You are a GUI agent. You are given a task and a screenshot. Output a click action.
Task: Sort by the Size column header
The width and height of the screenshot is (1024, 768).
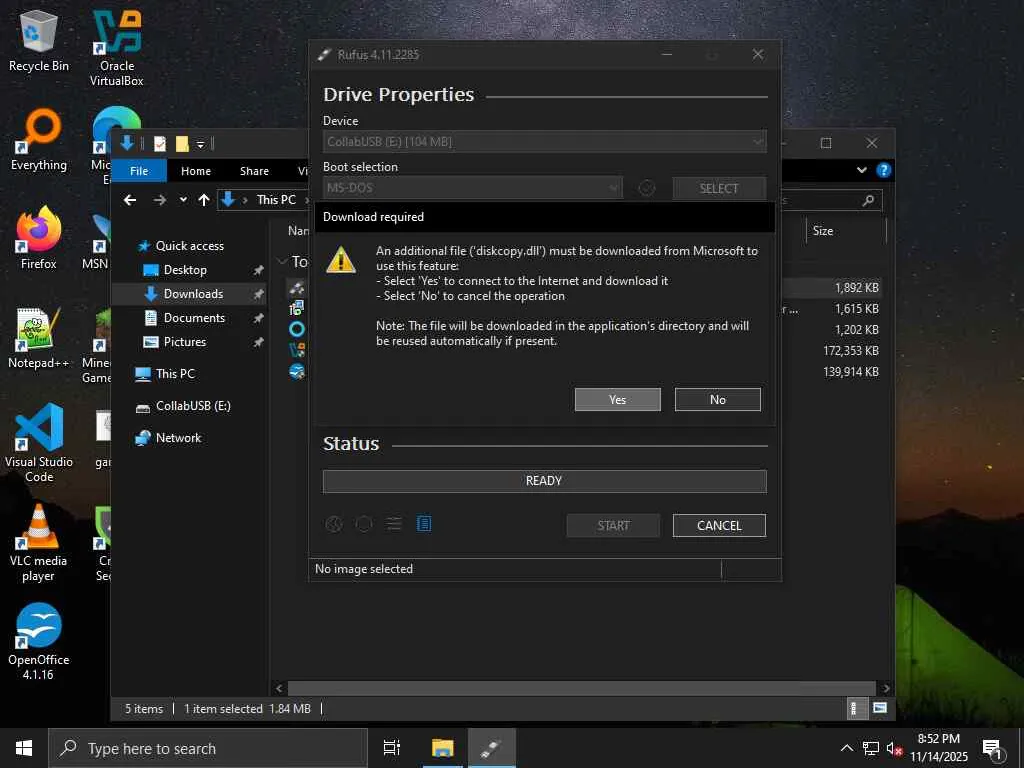(846, 231)
